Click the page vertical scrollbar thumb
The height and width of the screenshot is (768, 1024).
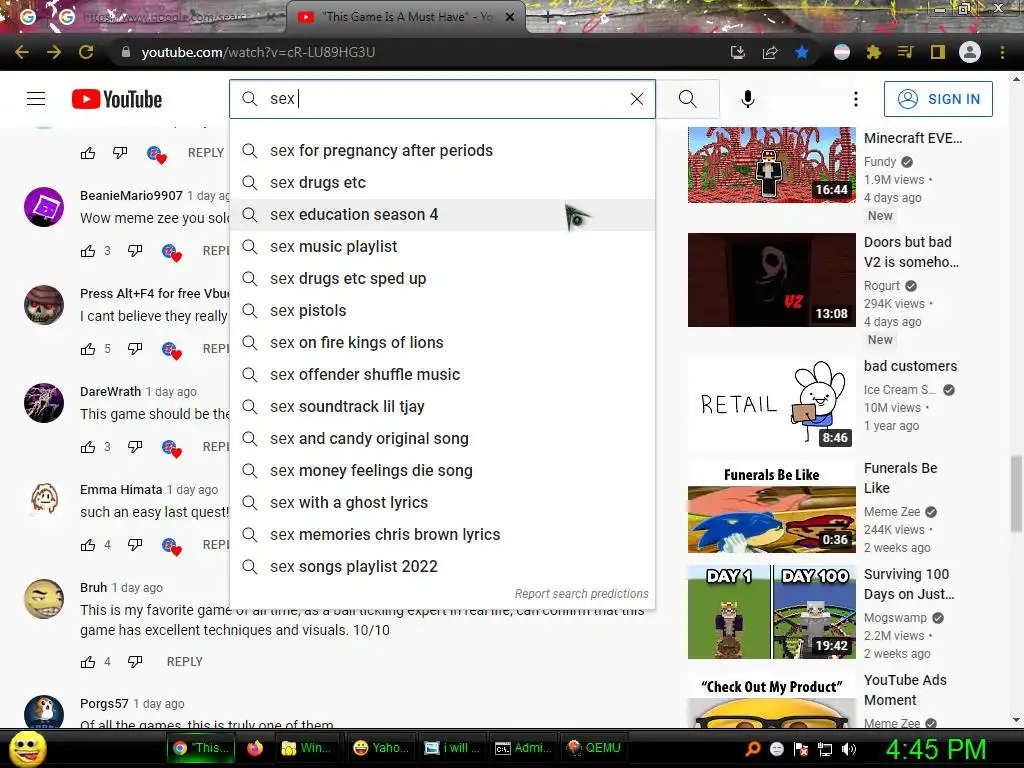click(1016, 494)
